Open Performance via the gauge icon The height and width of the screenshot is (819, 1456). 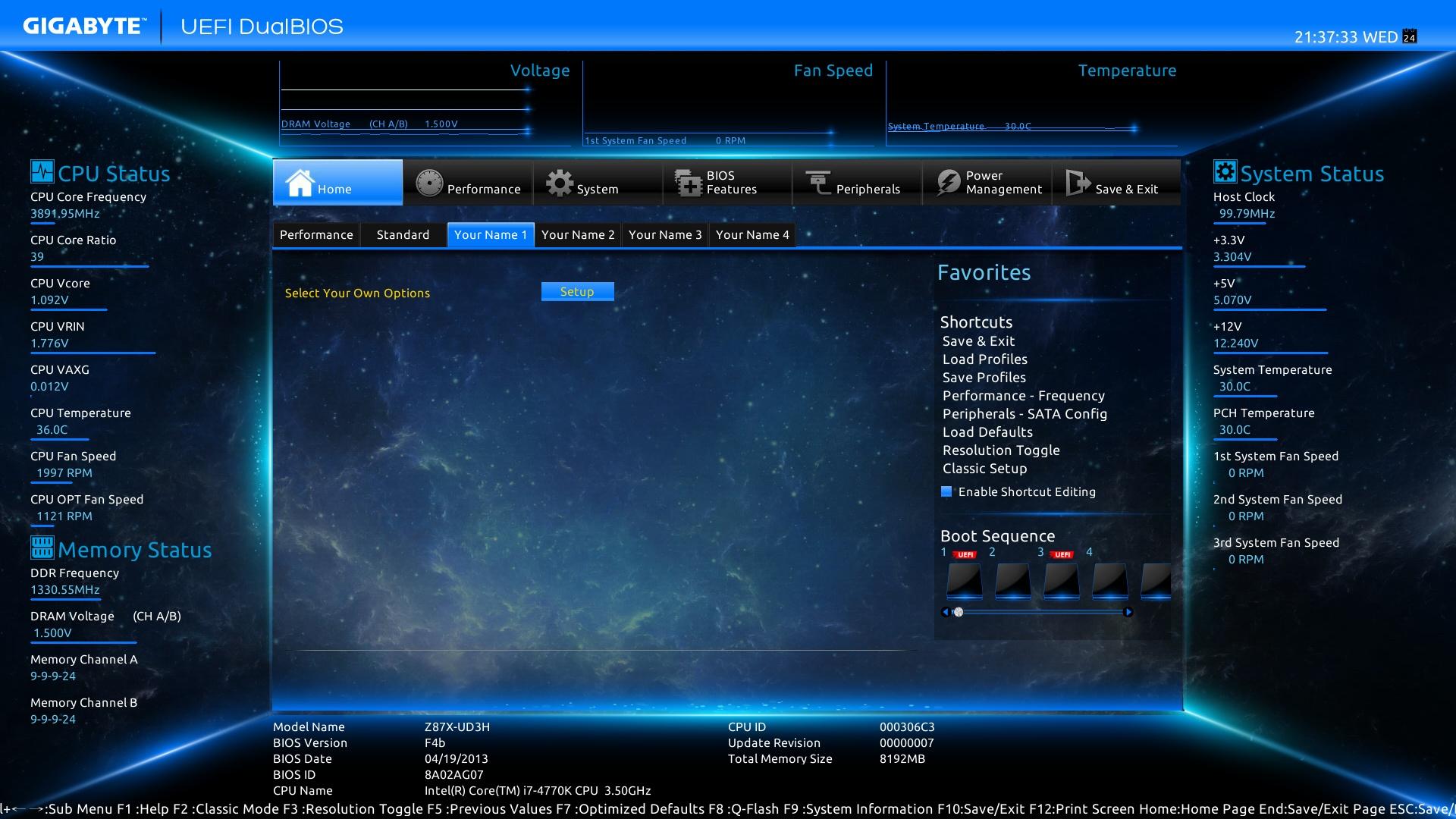pos(429,183)
